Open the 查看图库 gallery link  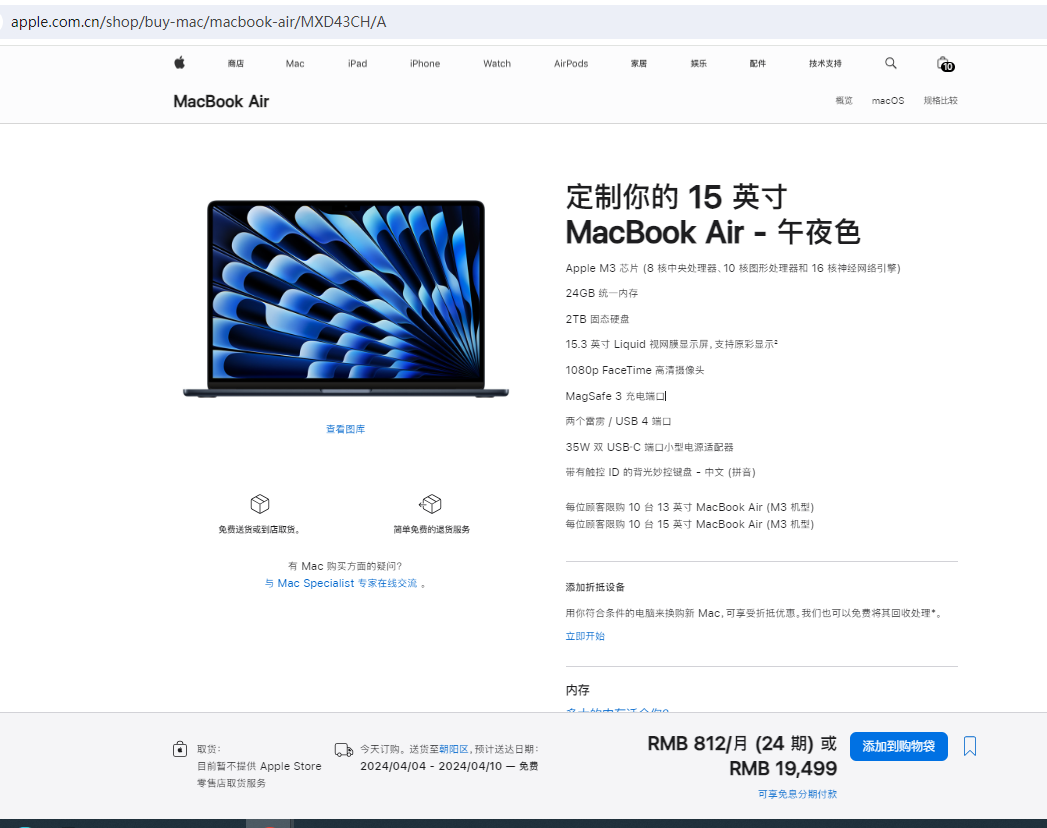pos(345,429)
